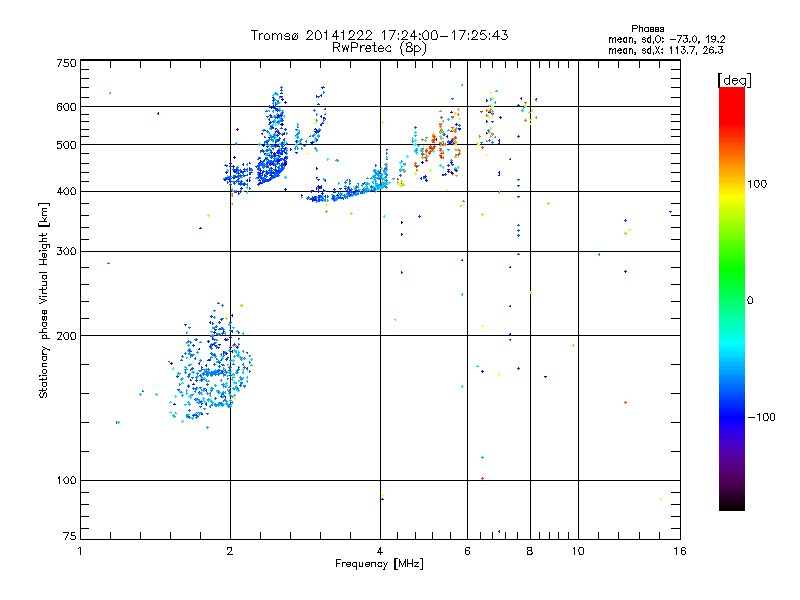Image resolution: width=800 pixels, height=600 pixels.
Task: Click the 'Stationary phase Virtual Height [km]' axis label
Action: (x=44, y=300)
